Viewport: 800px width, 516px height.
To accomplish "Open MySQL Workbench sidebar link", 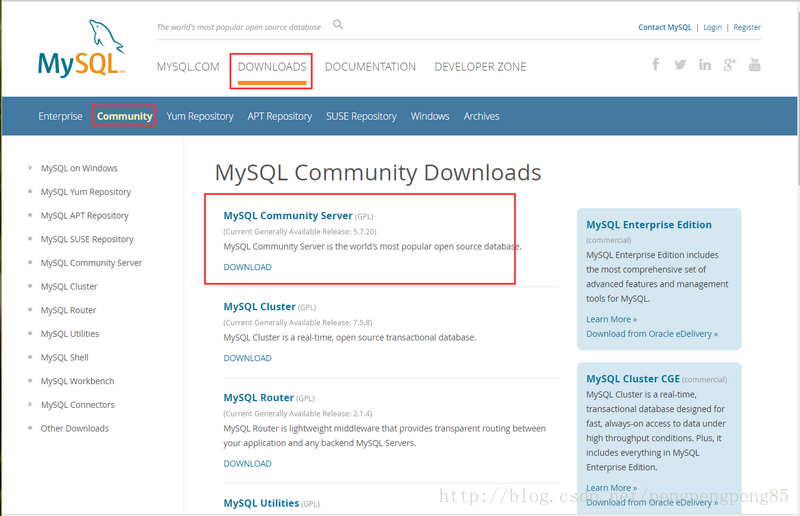I will point(78,381).
